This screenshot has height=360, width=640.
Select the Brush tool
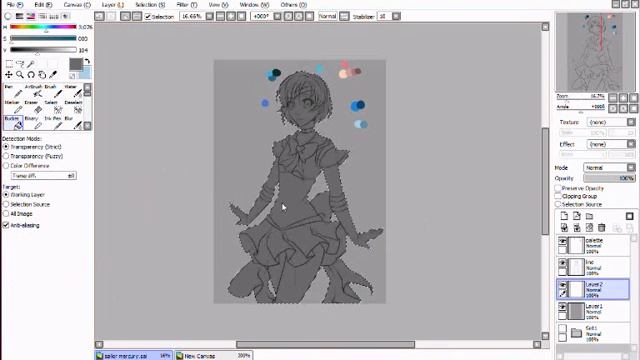tap(52, 91)
